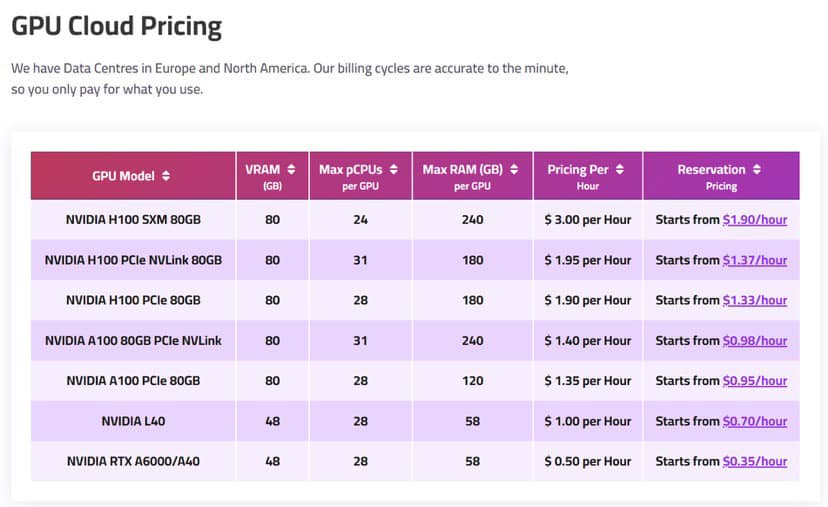828x507 pixels.
Task: Click the $0.35/hour reservation link
Action: [x=755, y=461]
